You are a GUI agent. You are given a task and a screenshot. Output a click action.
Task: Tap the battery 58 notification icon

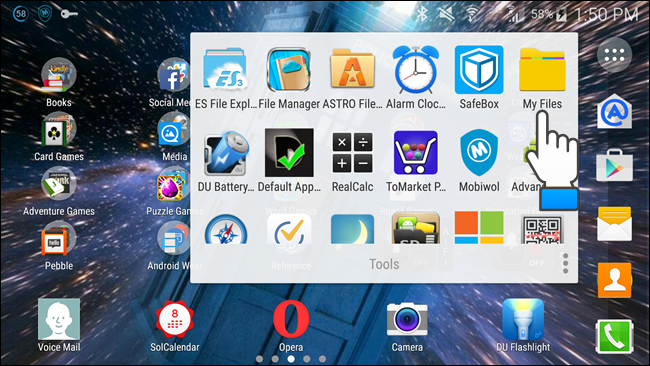coord(20,14)
